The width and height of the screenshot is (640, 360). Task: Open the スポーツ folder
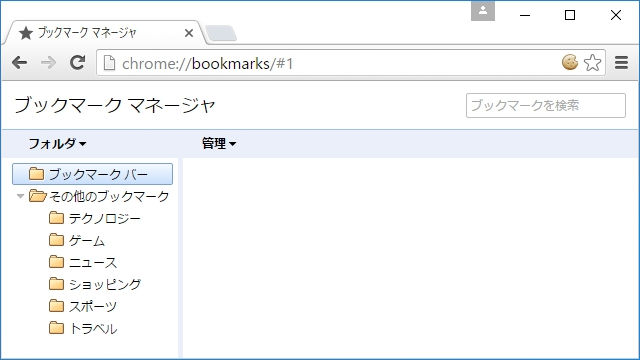83,306
